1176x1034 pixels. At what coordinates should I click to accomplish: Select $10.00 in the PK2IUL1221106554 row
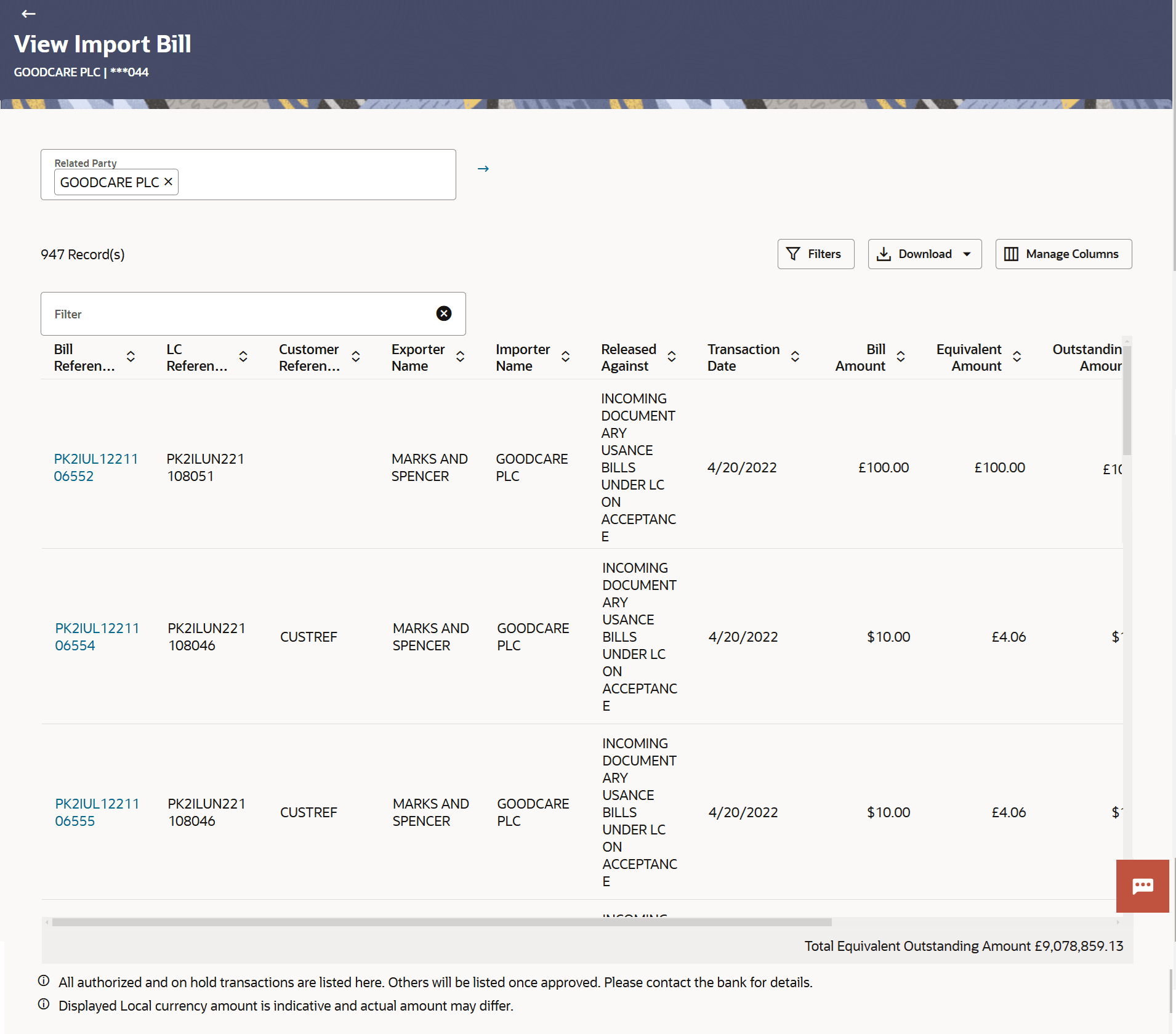point(888,637)
